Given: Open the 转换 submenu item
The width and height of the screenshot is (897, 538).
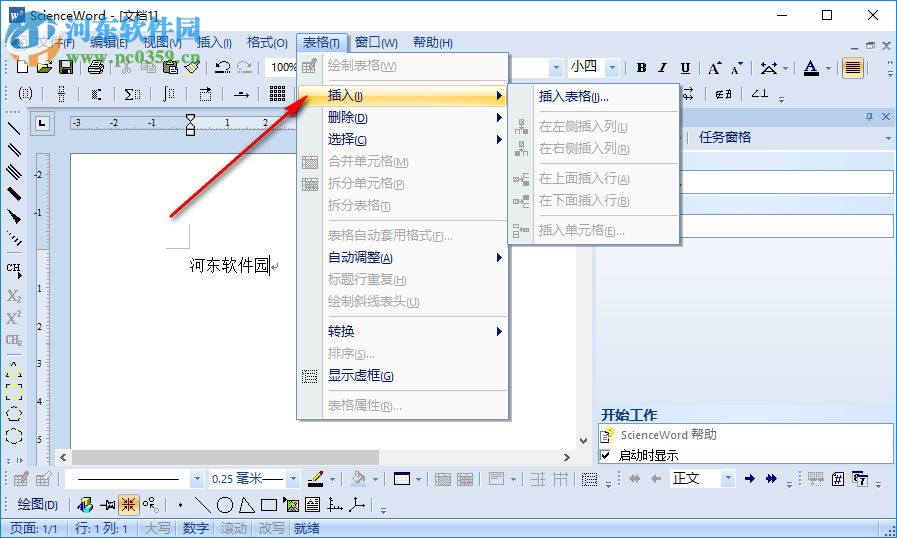Looking at the screenshot, I should coord(403,331).
